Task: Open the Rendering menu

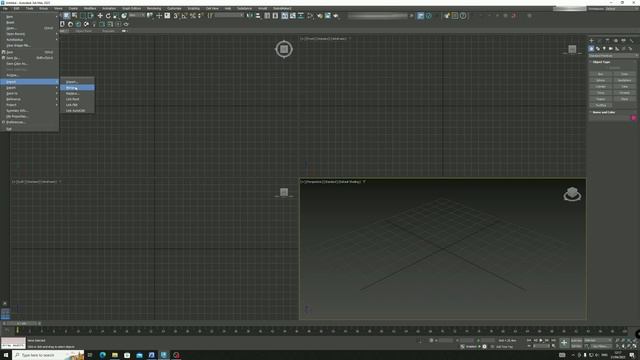Action: [x=154, y=9]
